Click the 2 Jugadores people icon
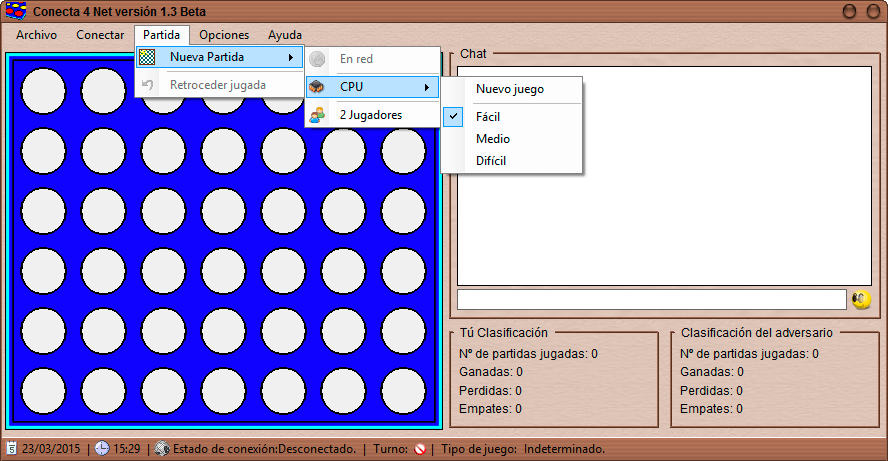 317,115
